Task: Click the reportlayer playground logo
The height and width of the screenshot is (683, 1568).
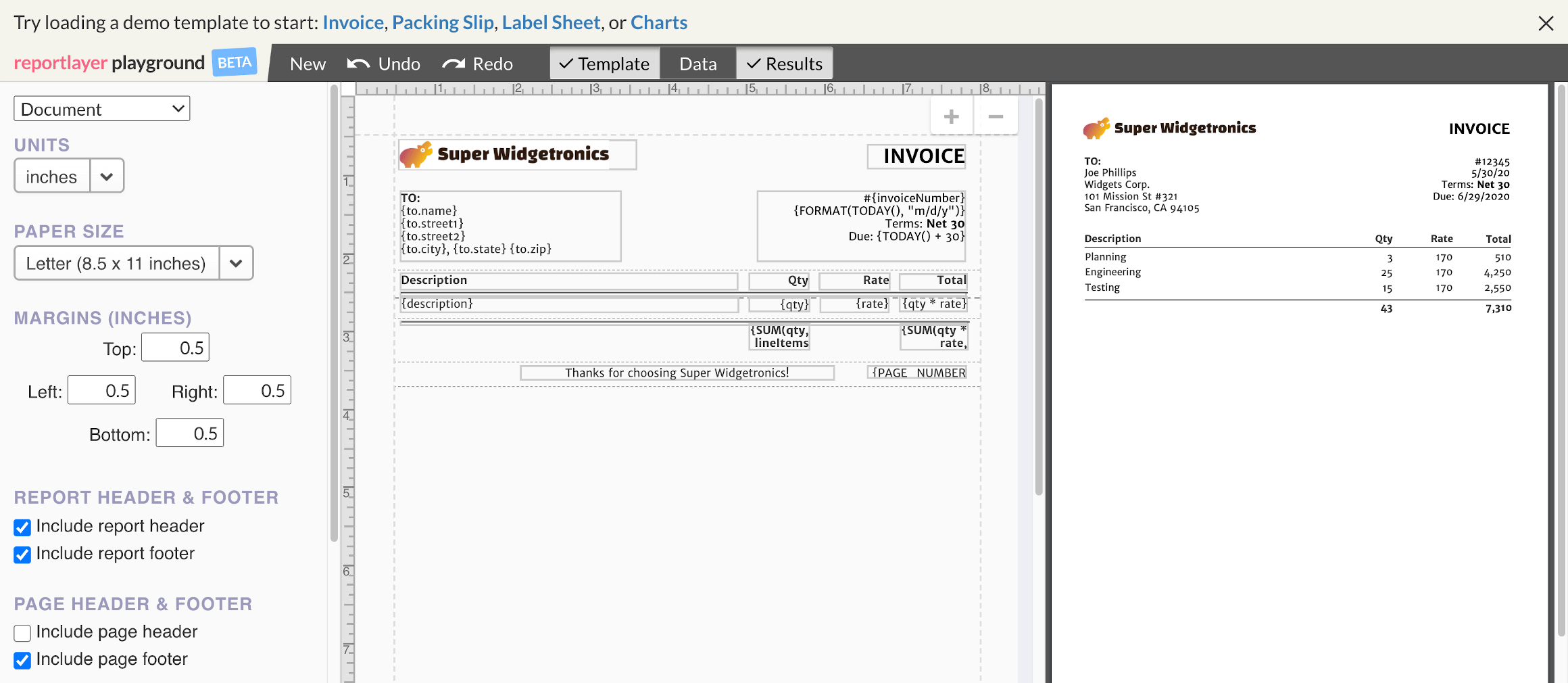Action: [x=109, y=63]
